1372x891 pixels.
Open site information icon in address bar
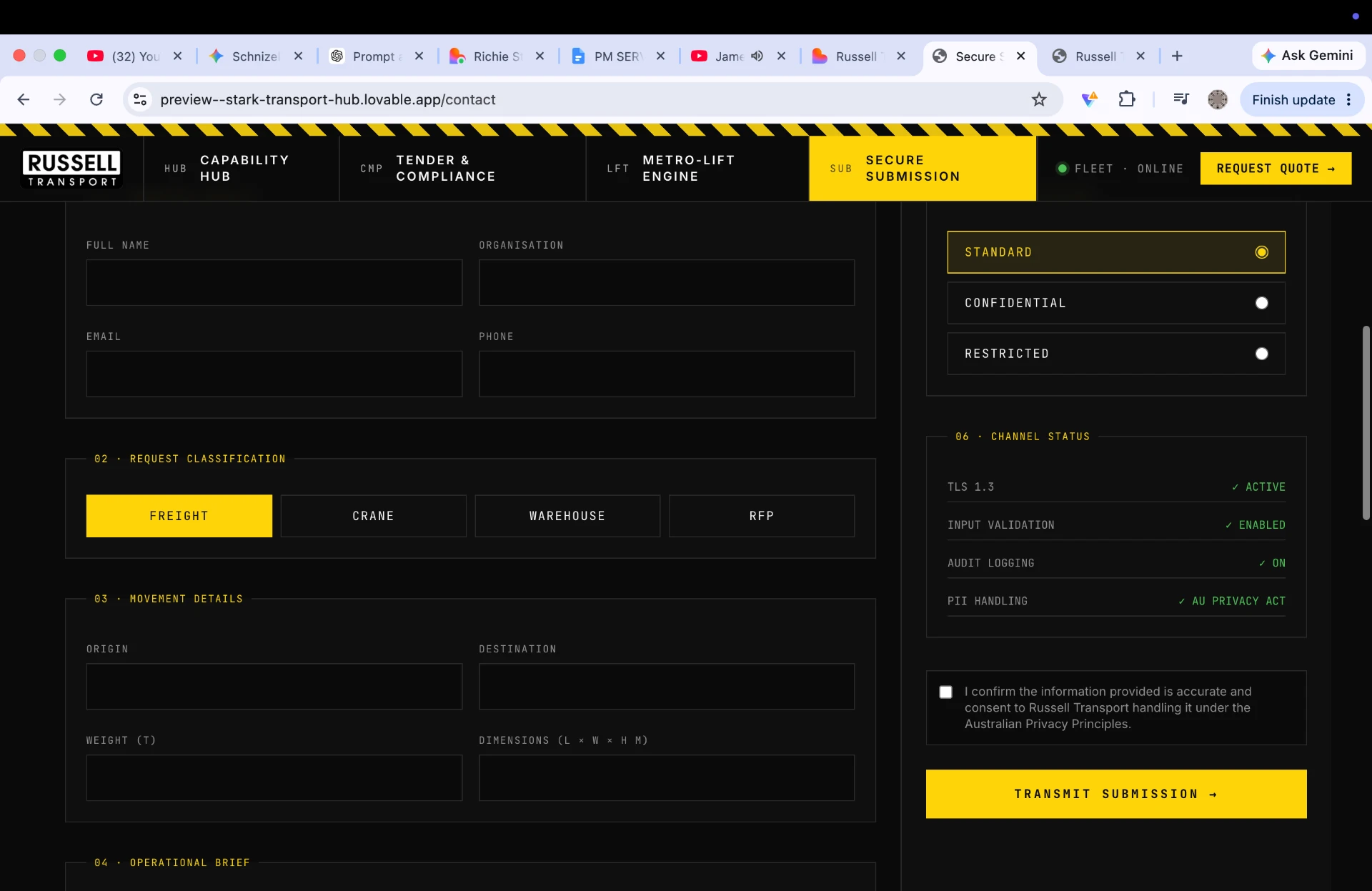tap(141, 99)
